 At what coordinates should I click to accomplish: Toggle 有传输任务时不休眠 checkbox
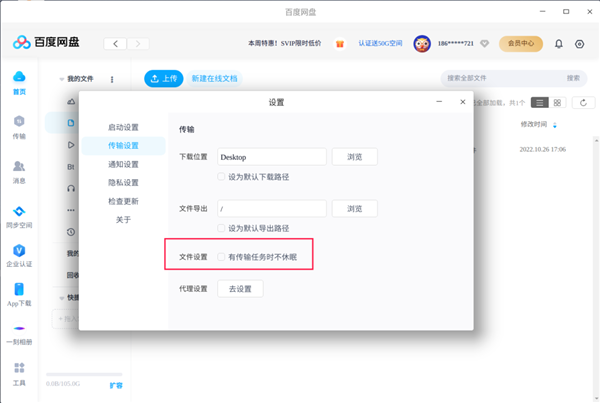coord(222,257)
